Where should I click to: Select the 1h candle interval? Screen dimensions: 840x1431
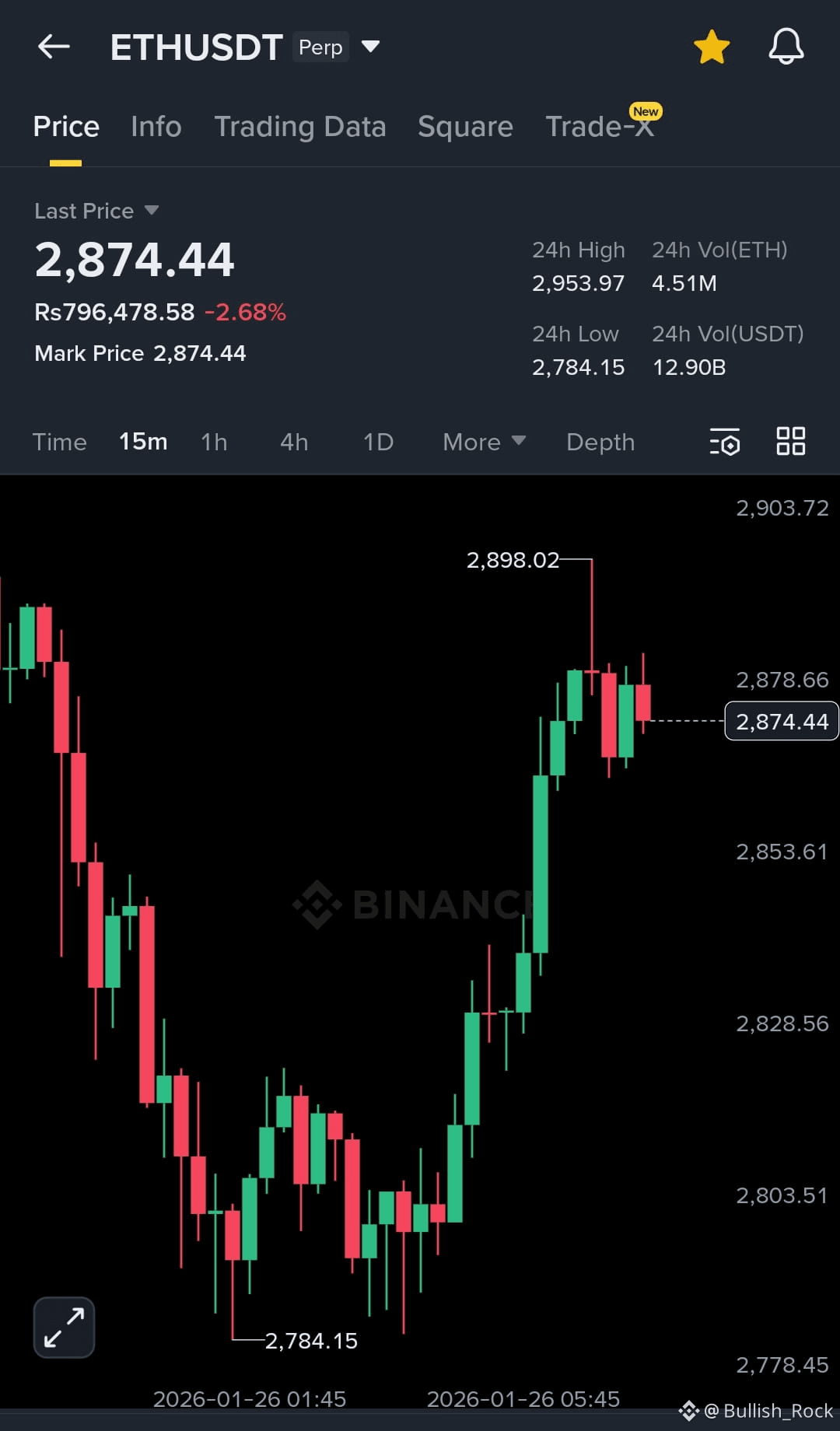click(x=214, y=442)
